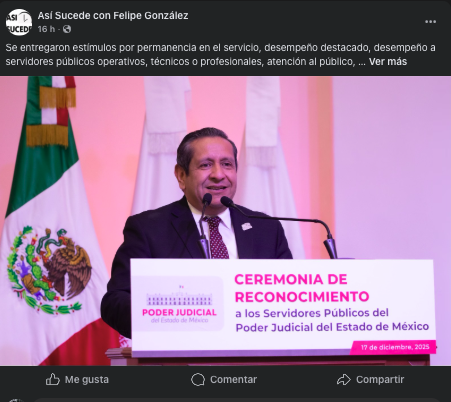This screenshot has height=402, width=451.
Task: Click the thumbs-up like icon
Action: [x=53, y=379]
